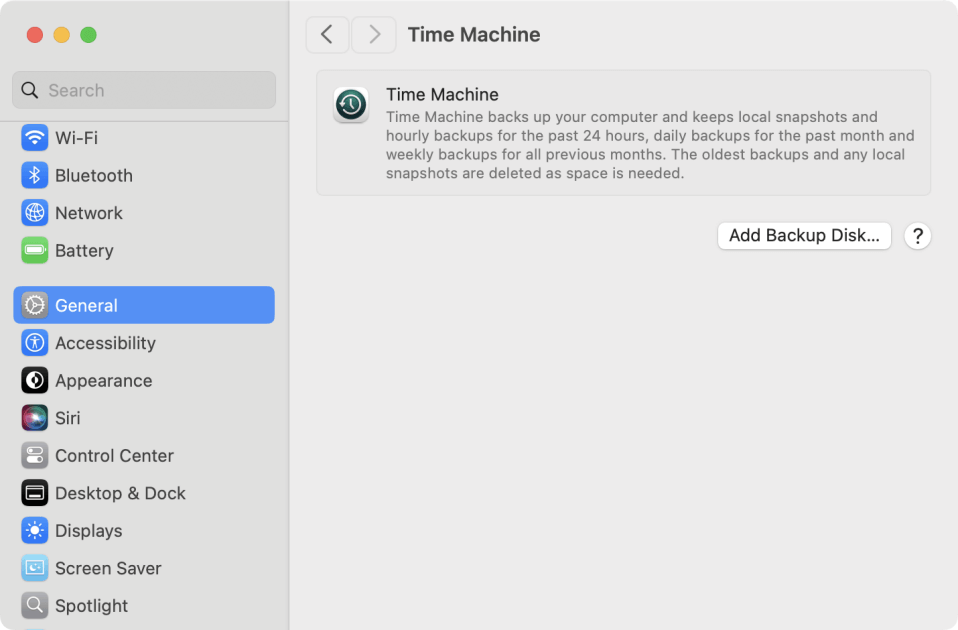958x630 pixels.
Task: Go back using the left chevron arrow
Action: pyautogui.click(x=327, y=34)
